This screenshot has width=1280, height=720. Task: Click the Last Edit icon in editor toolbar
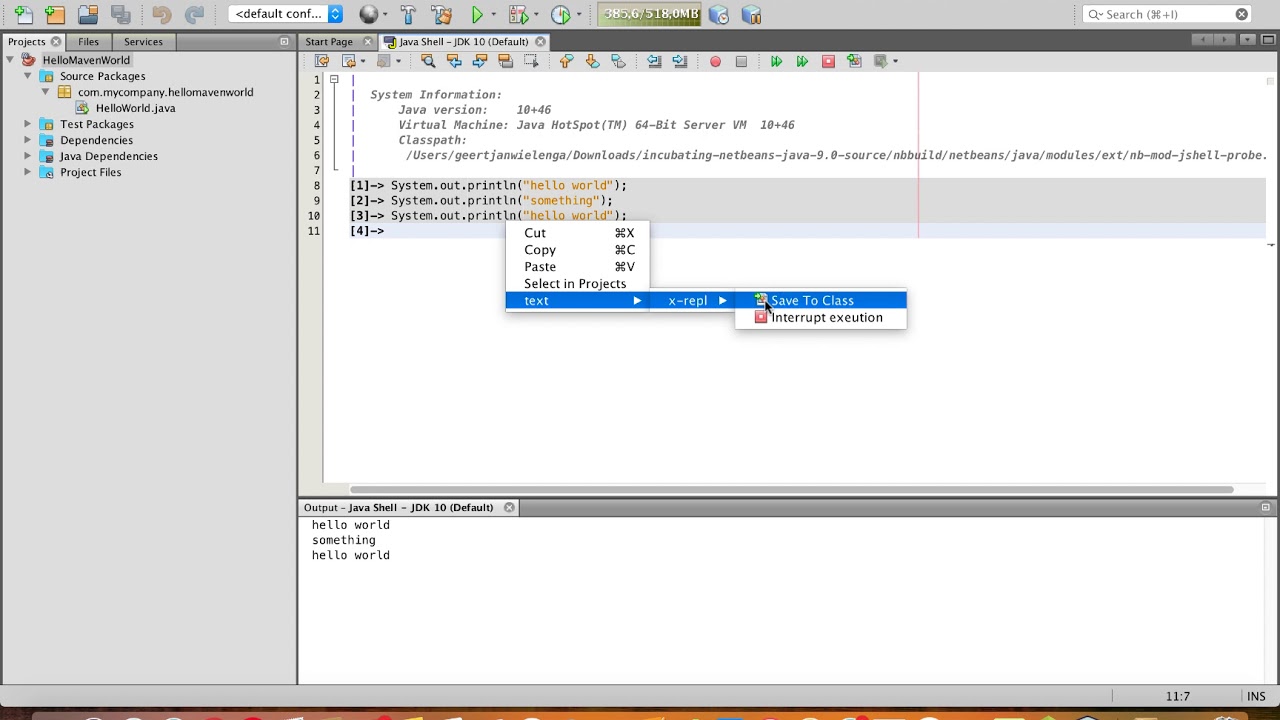click(x=322, y=61)
